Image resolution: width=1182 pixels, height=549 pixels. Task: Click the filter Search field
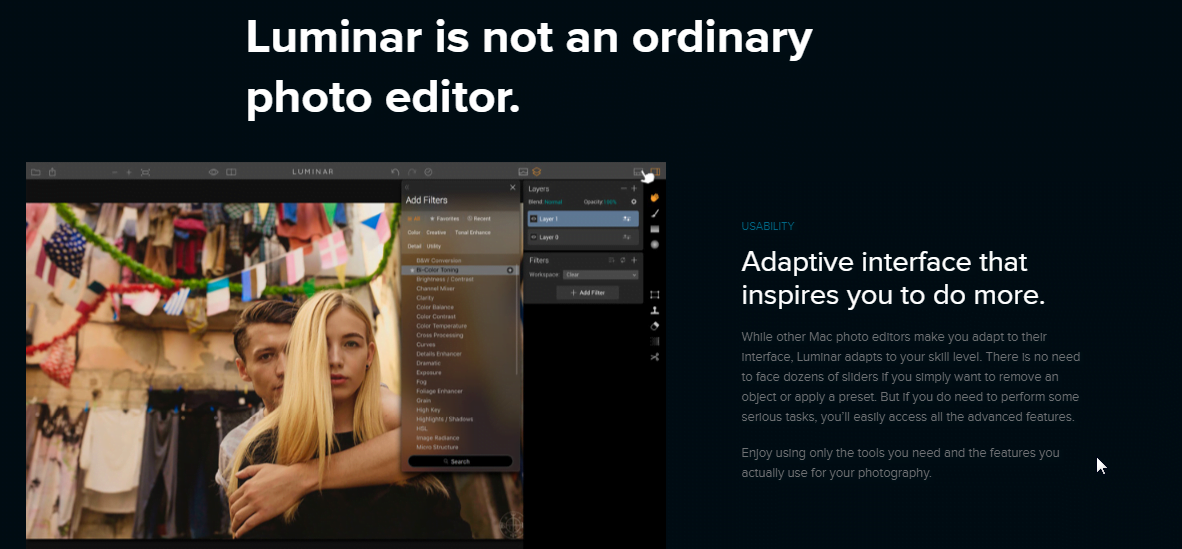point(460,461)
